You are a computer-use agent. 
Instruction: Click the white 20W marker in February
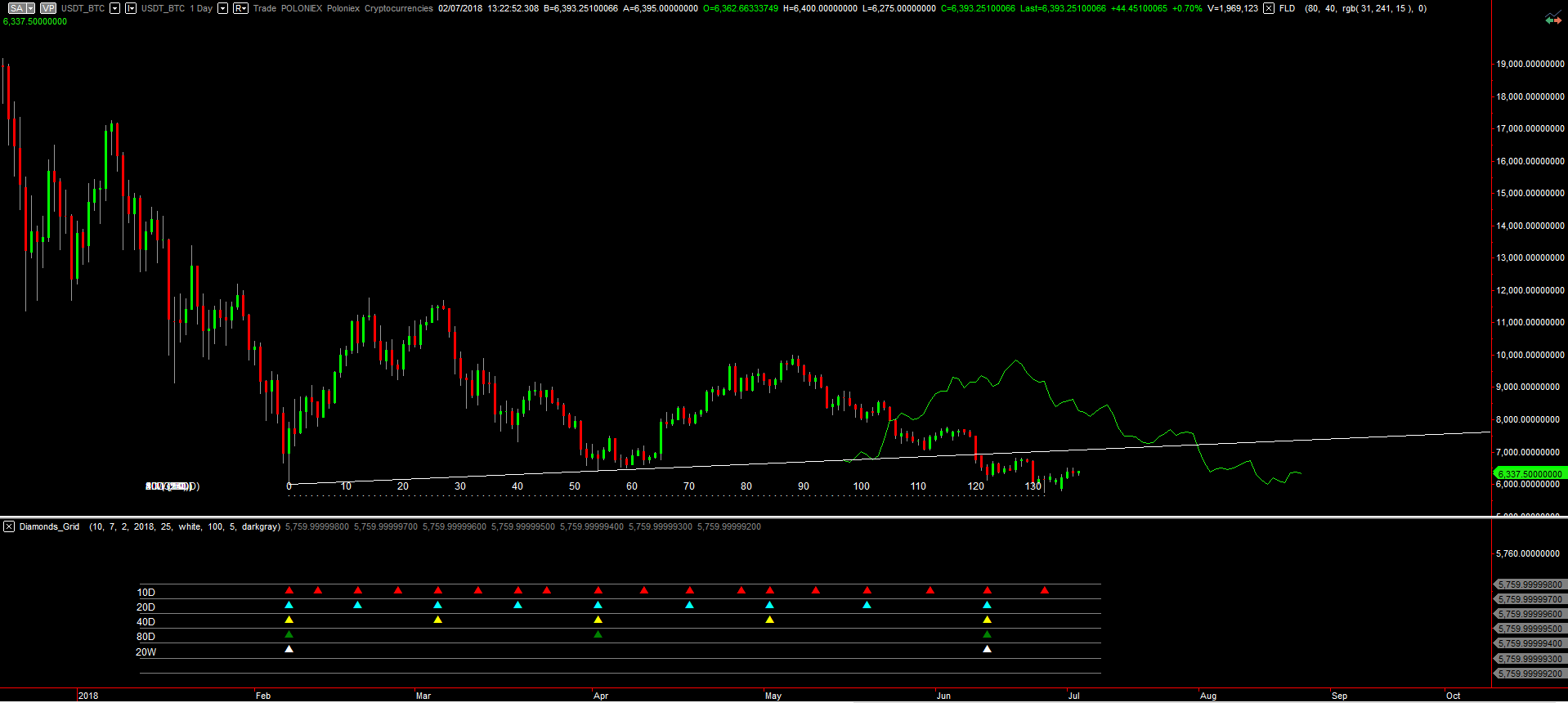(x=289, y=649)
